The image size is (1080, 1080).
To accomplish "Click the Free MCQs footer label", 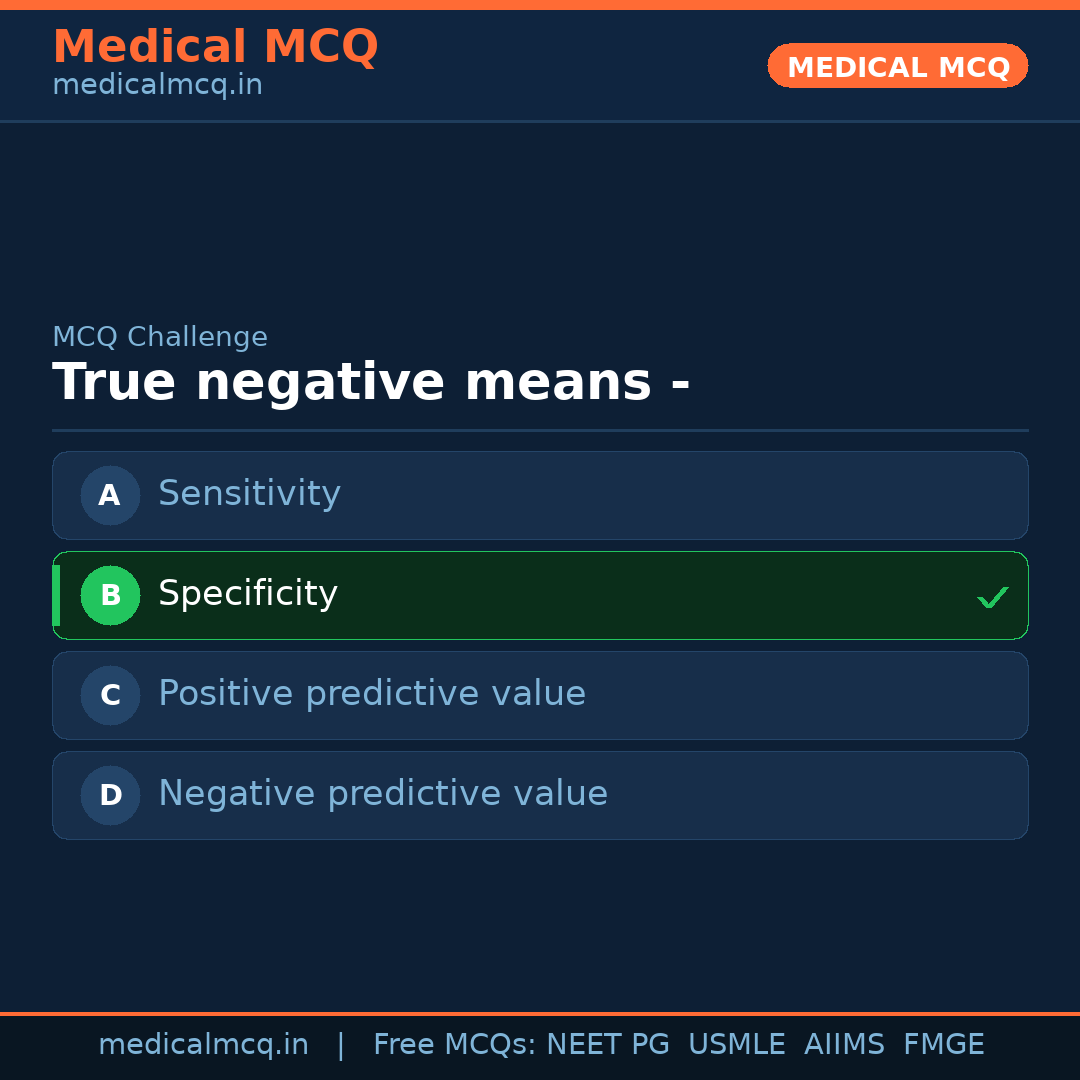I will (x=454, y=1045).
